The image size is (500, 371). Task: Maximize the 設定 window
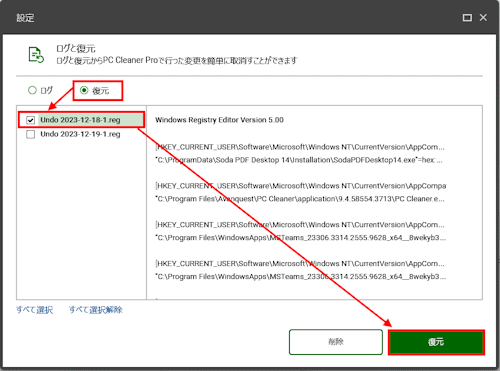[467, 18]
